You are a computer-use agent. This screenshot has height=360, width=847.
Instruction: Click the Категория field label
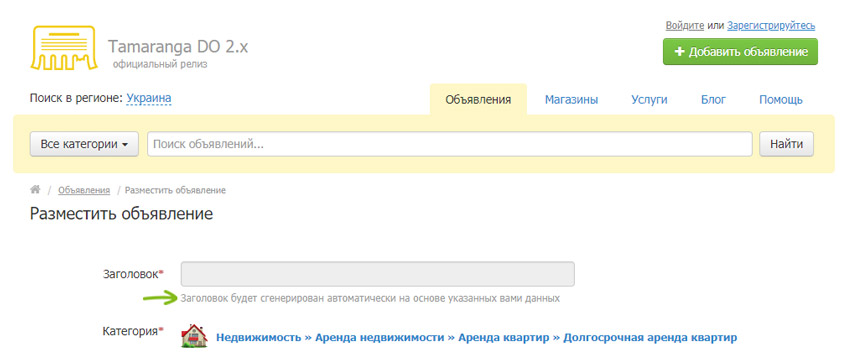coord(130,331)
